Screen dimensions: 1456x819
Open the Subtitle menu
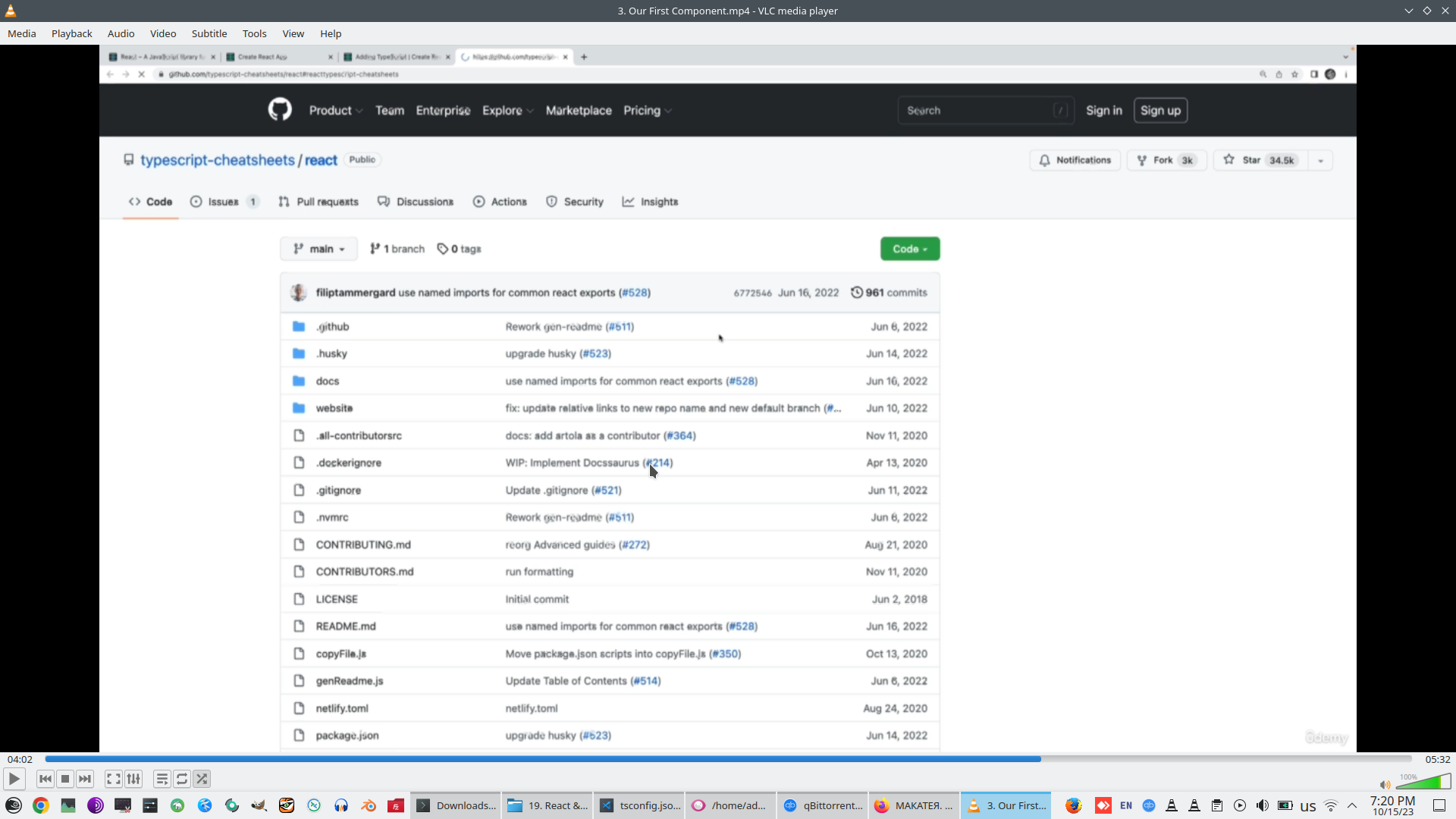click(x=209, y=33)
